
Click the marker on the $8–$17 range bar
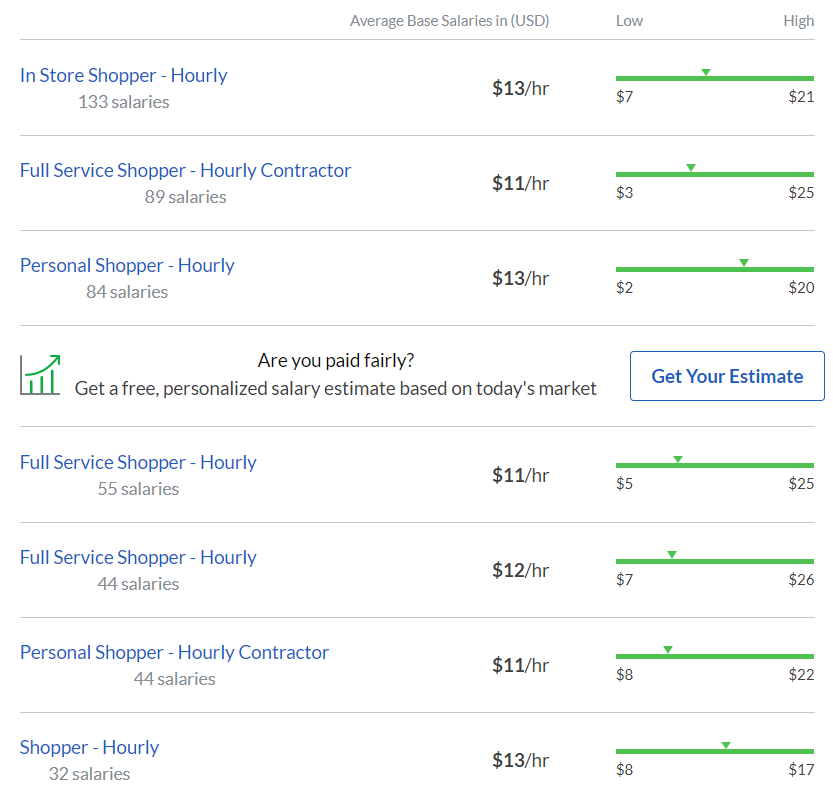pos(726,744)
